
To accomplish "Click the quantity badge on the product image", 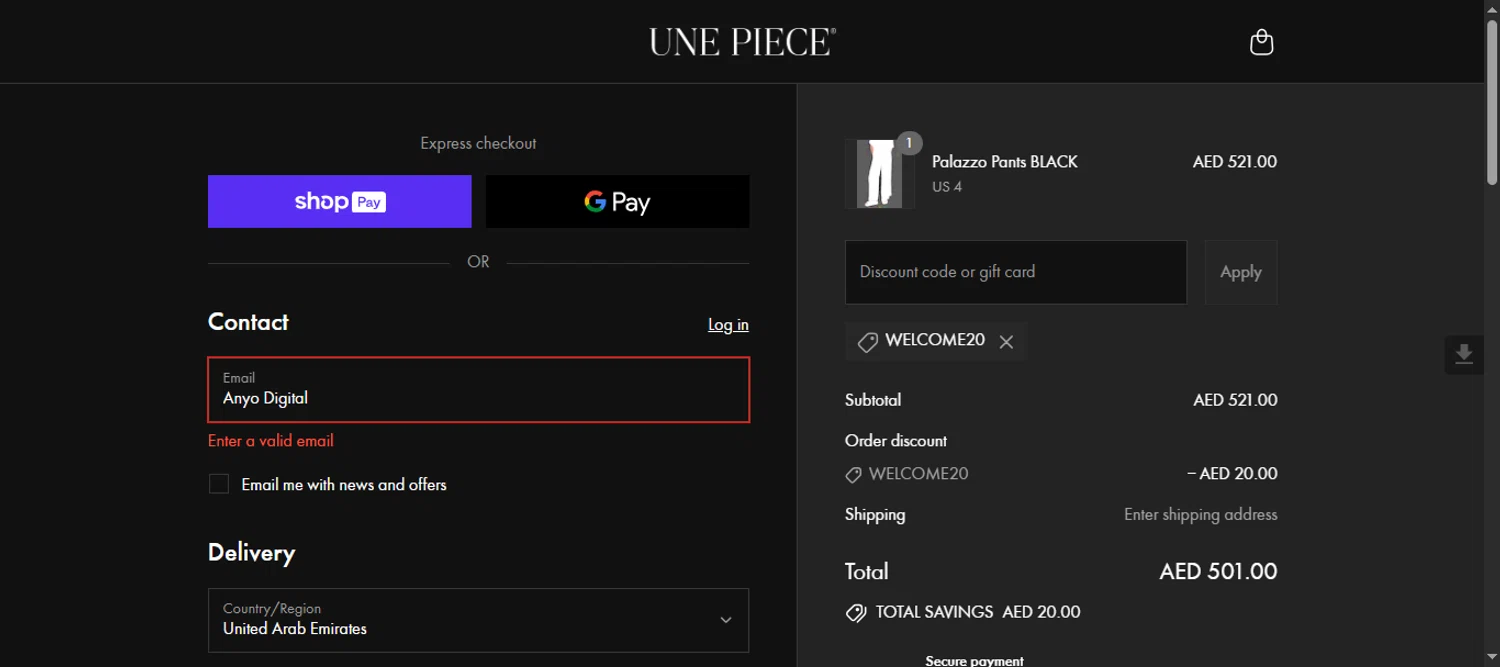I will [909, 143].
